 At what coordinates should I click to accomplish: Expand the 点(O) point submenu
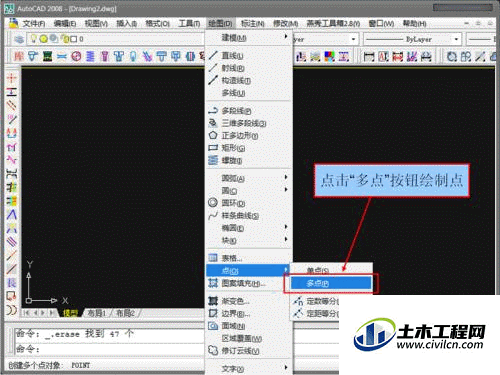[248, 270]
